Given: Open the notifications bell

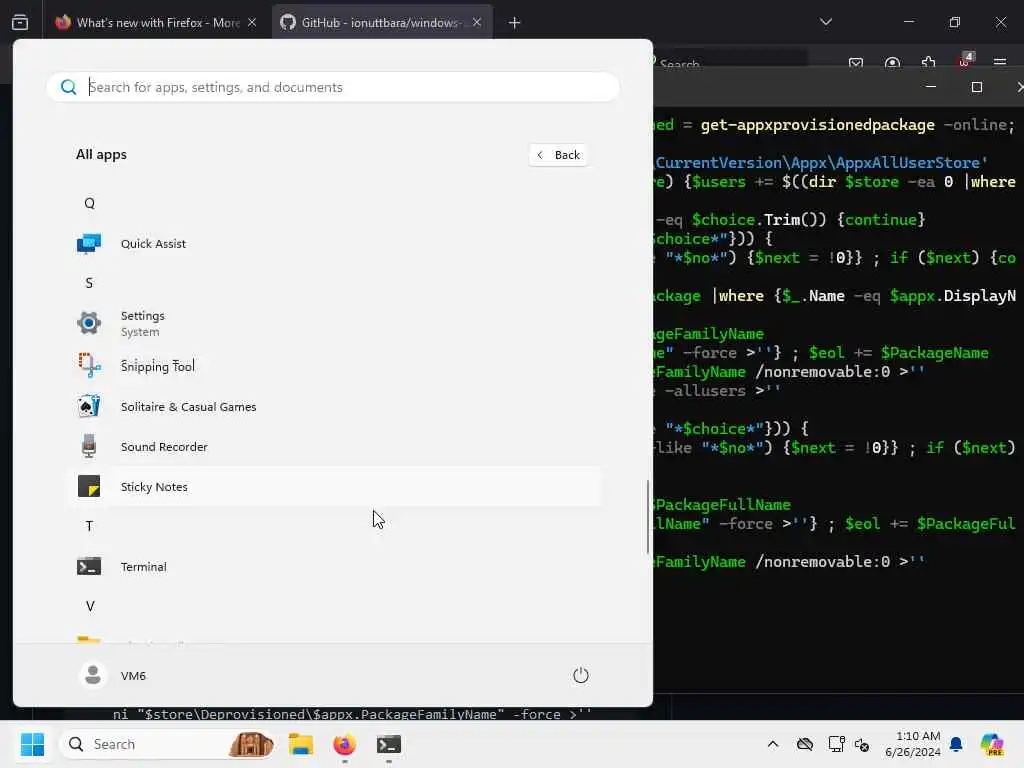Looking at the screenshot, I should click(x=956, y=744).
